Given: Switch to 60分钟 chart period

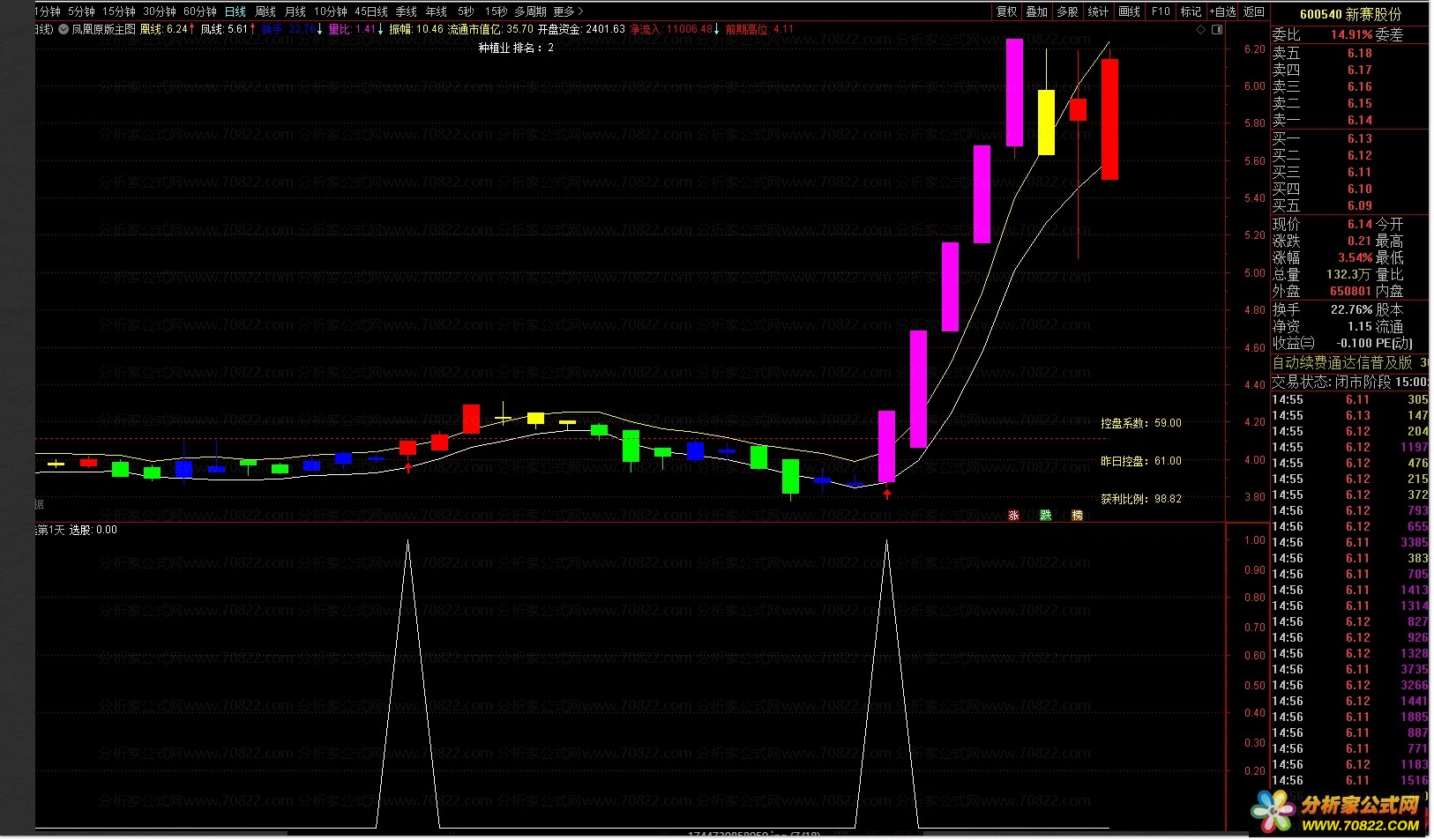Looking at the screenshot, I should 200,11.
